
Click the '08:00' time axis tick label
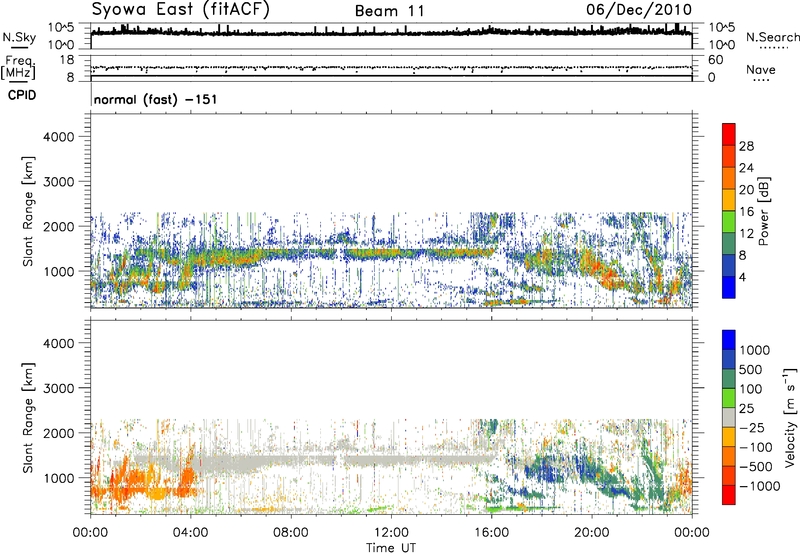(x=291, y=533)
